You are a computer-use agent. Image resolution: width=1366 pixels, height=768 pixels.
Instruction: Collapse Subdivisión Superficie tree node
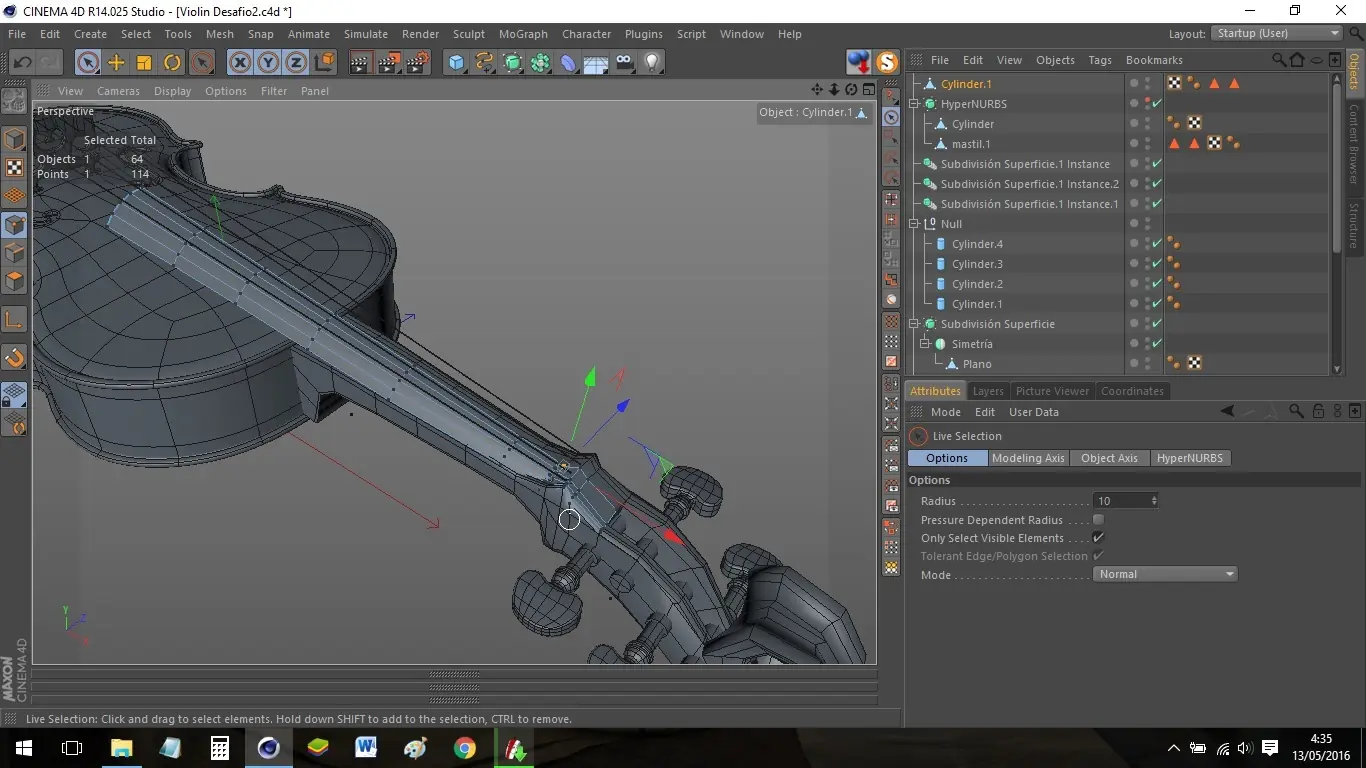[914, 324]
